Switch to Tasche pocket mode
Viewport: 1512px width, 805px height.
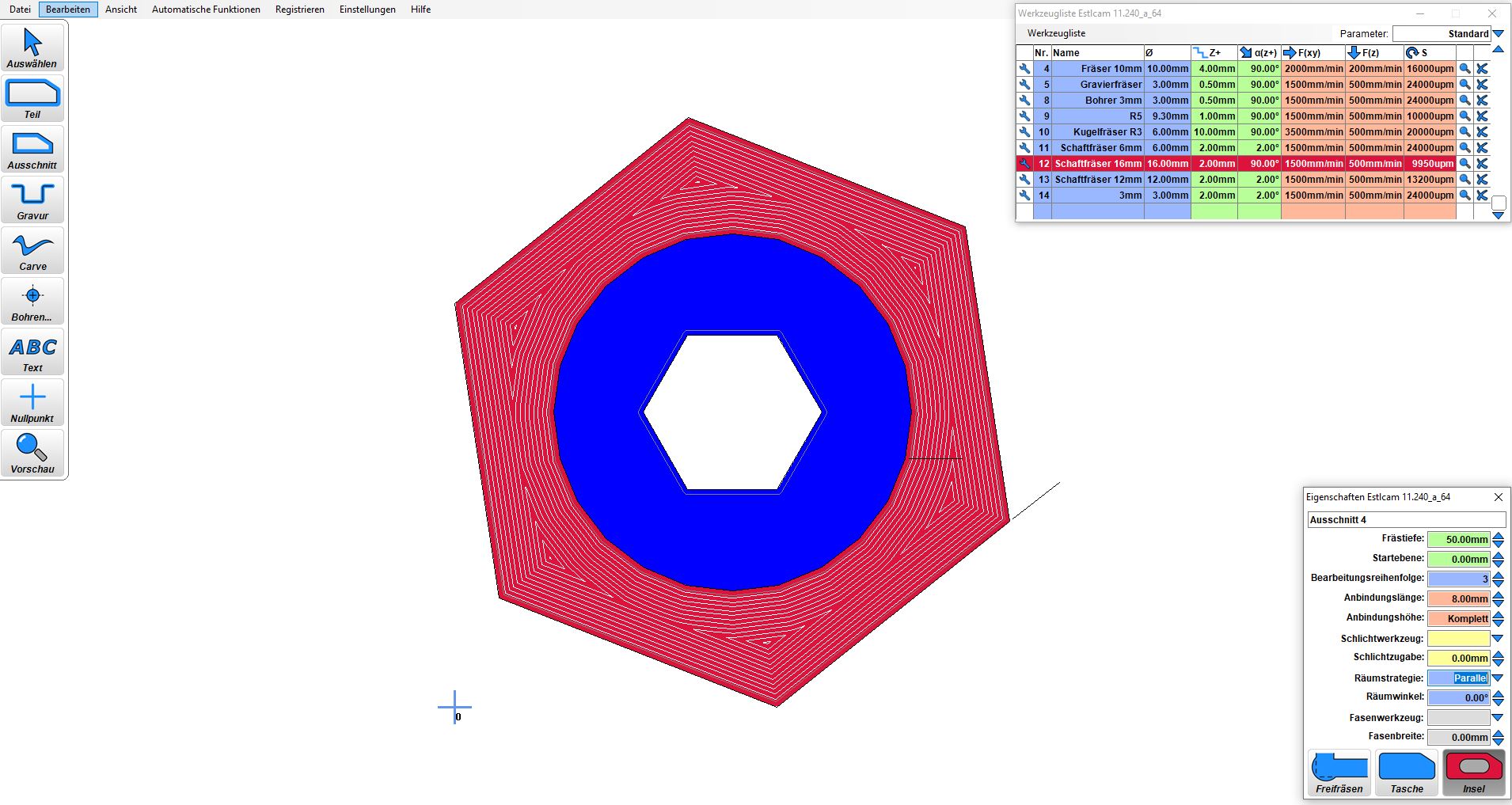coord(1407,773)
